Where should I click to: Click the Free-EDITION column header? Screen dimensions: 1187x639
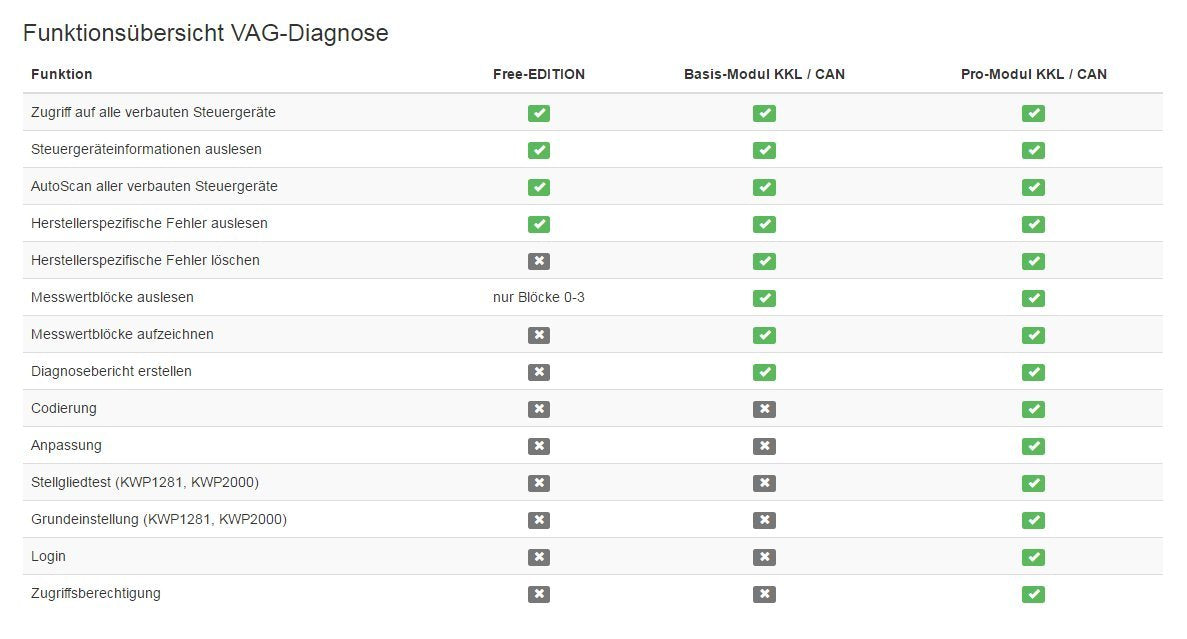[539, 74]
